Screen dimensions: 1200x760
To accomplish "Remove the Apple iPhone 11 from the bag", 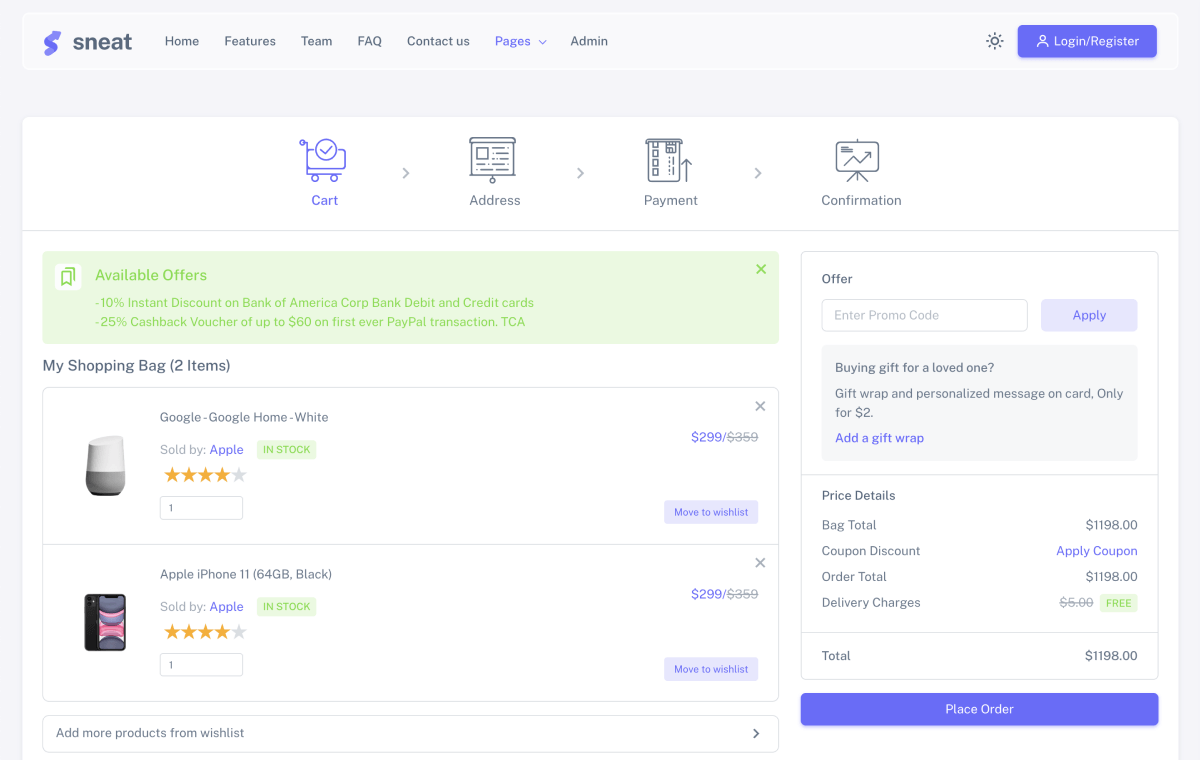I will tap(760, 562).
